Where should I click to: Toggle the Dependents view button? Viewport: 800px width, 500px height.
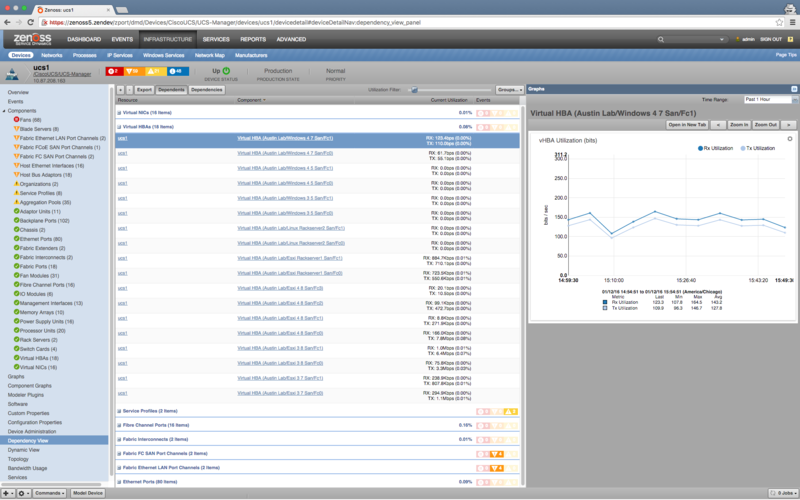[x=171, y=90]
